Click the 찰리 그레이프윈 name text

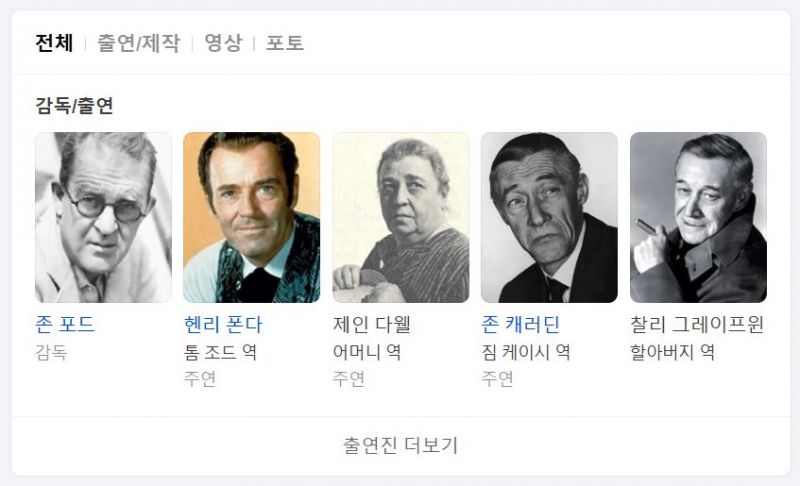[x=697, y=325]
